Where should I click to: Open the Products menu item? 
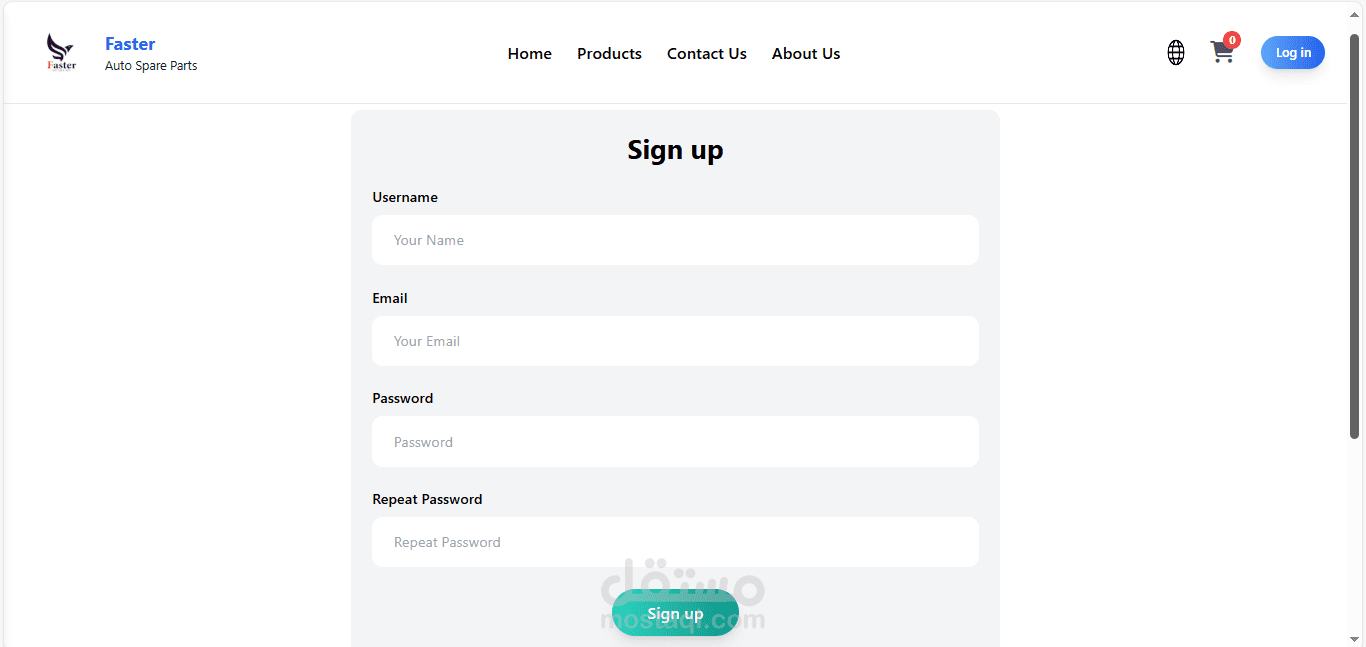click(609, 54)
